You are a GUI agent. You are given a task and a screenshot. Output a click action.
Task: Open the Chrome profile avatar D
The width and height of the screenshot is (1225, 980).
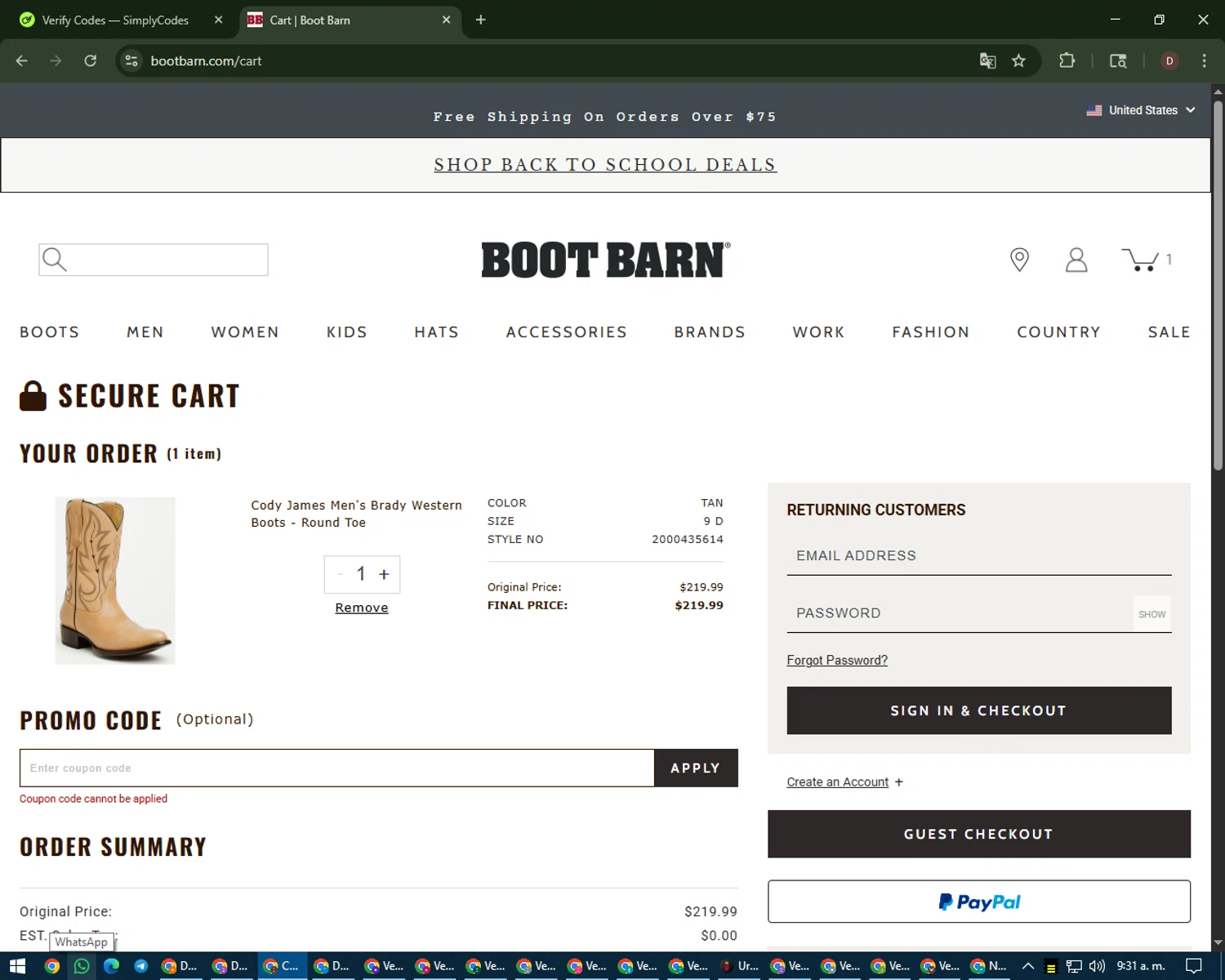click(x=1169, y=60)
